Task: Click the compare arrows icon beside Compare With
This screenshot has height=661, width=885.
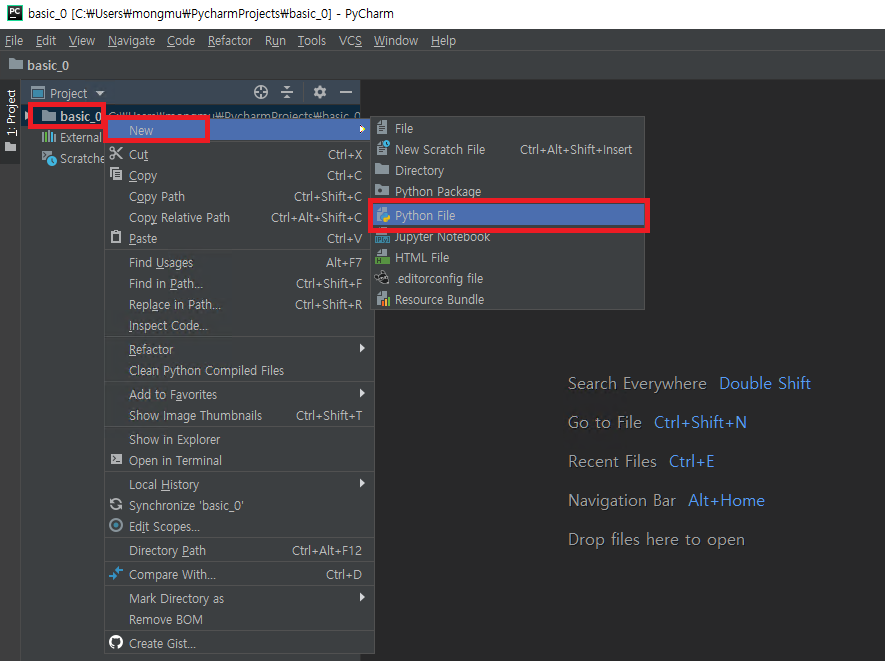Action: [x=116, y=573]
